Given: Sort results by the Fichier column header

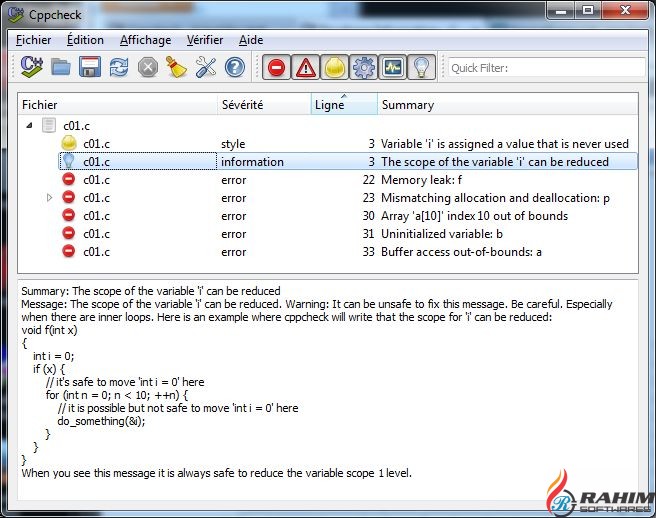Looking at the screenshot, I should tap(118, 105).
